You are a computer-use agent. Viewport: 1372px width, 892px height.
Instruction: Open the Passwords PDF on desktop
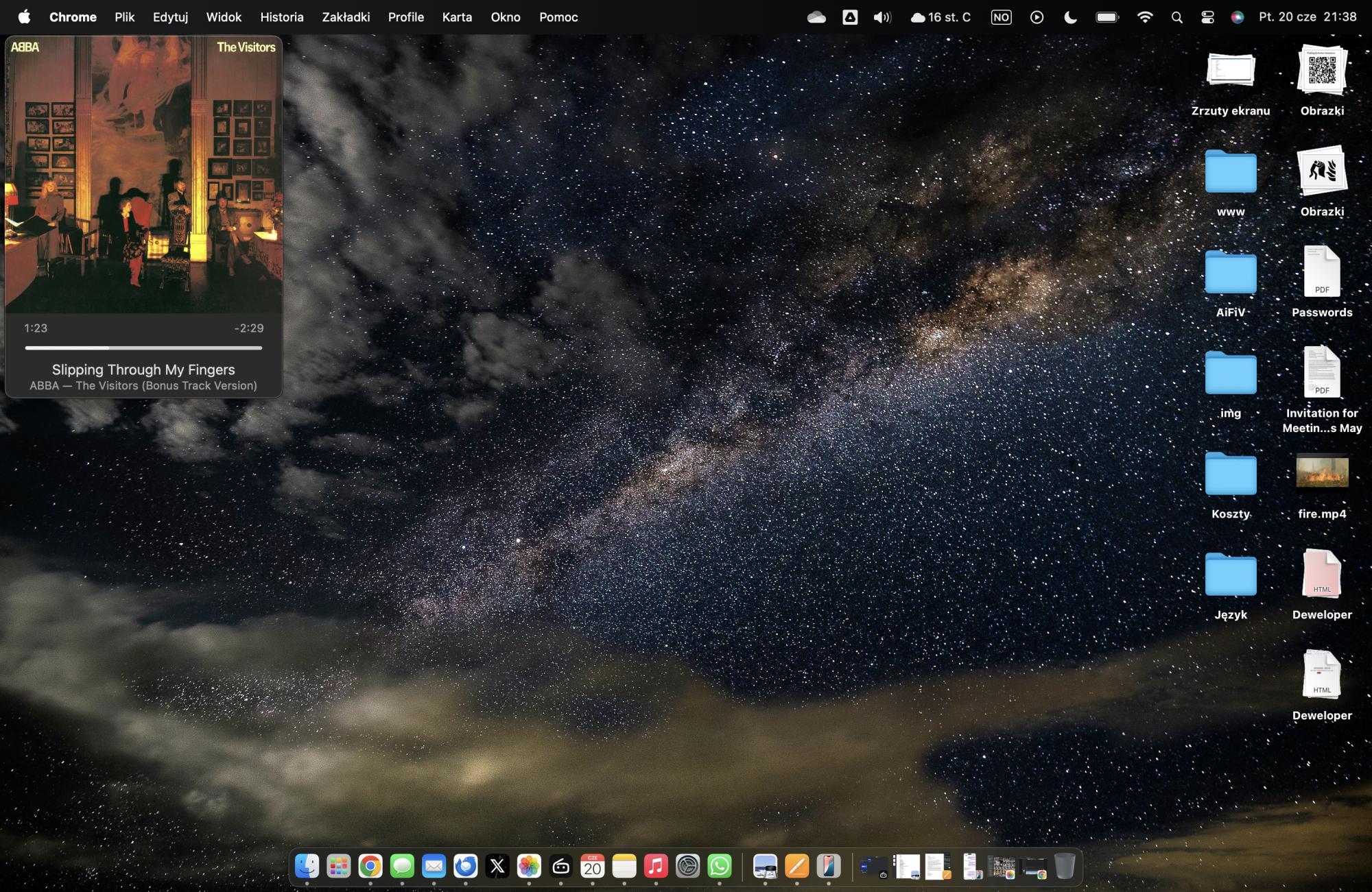click(x=1321, y=272)
